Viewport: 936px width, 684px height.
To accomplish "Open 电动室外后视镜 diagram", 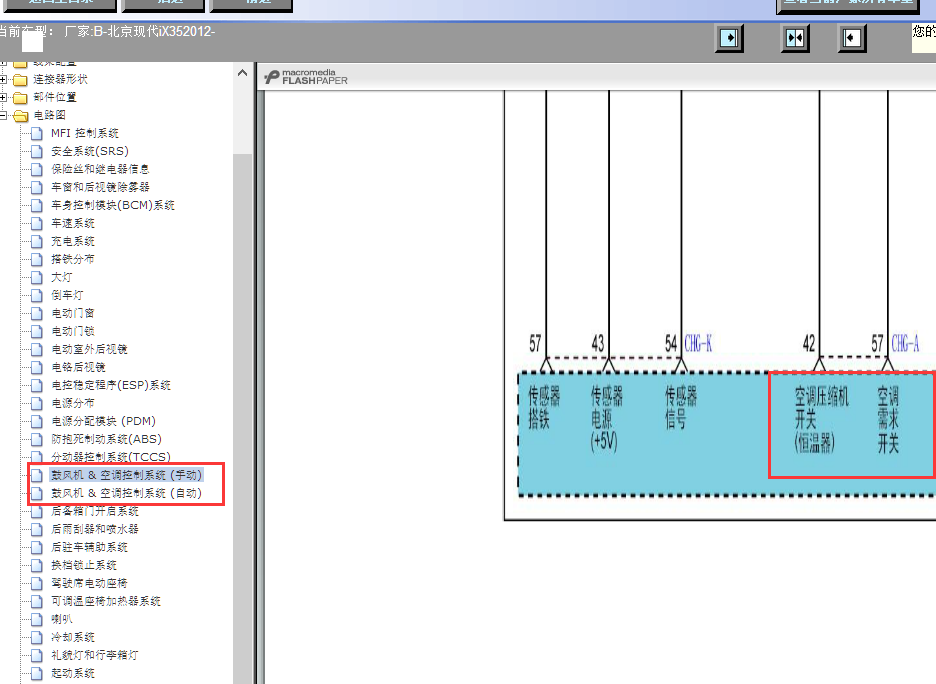I will (x=90, y=349).
